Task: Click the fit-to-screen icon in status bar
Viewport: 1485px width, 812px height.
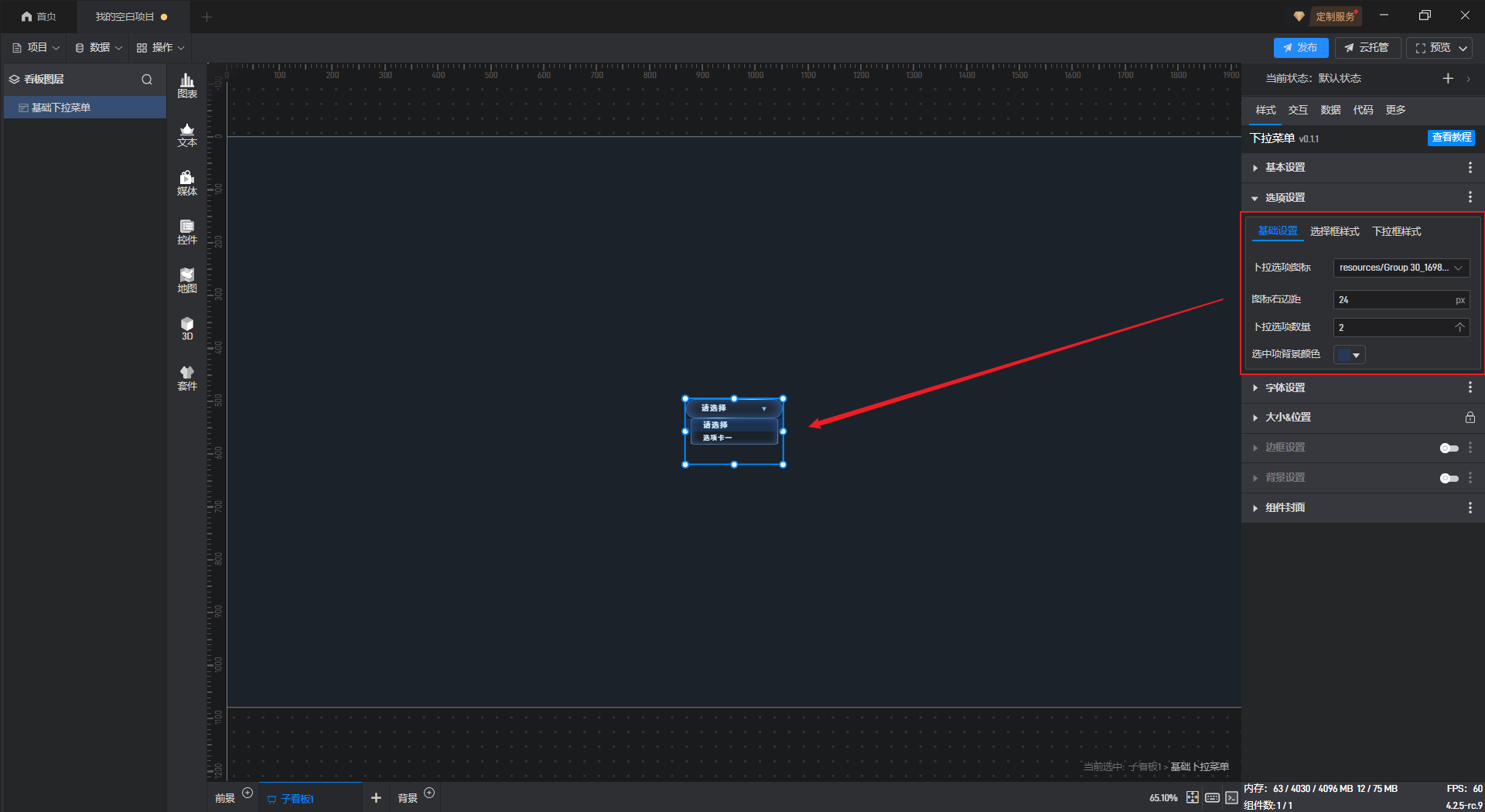Action: click(x=1193, y=797)
